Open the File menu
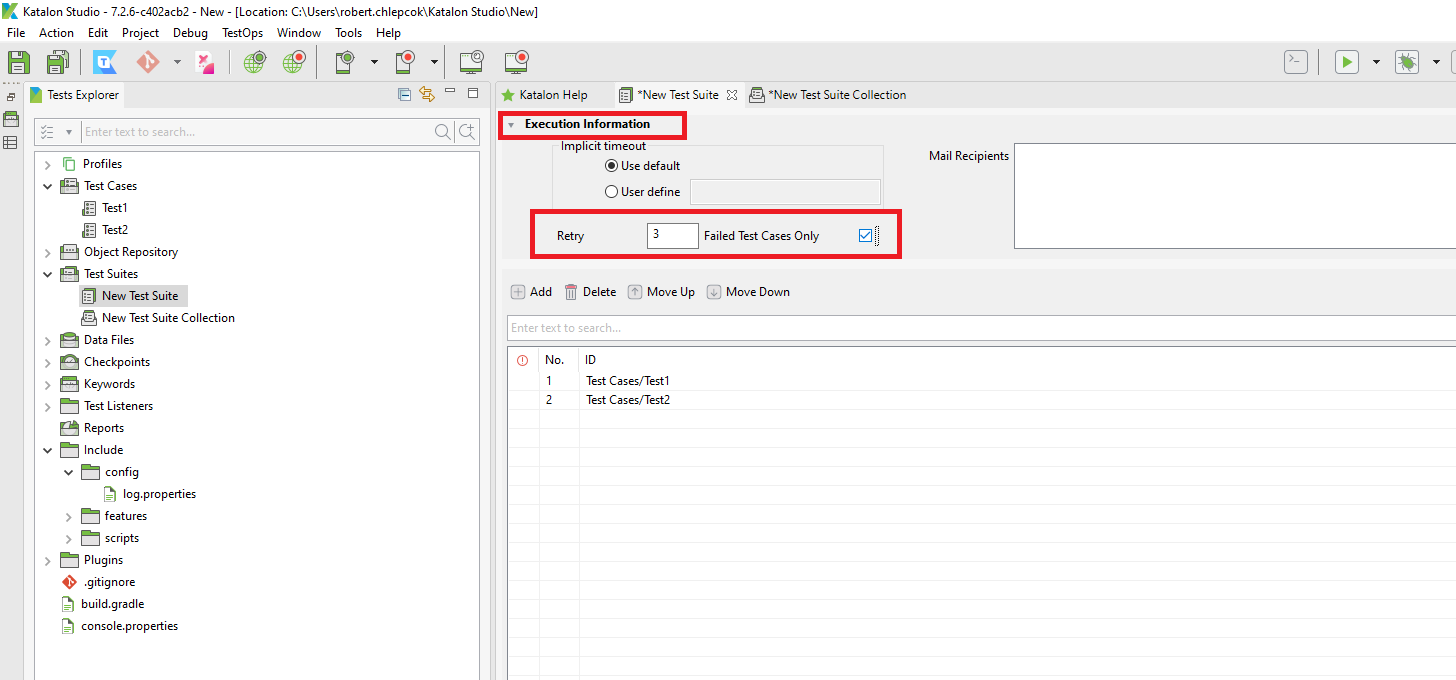The width and height of the screenshot is (1456, 680). click(16, 33)
